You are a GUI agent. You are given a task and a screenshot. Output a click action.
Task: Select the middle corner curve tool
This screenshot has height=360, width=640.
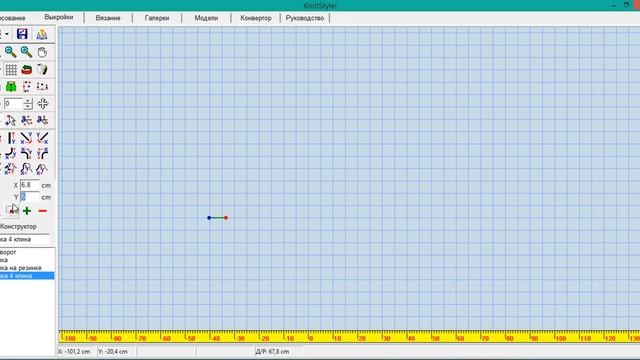27,153
